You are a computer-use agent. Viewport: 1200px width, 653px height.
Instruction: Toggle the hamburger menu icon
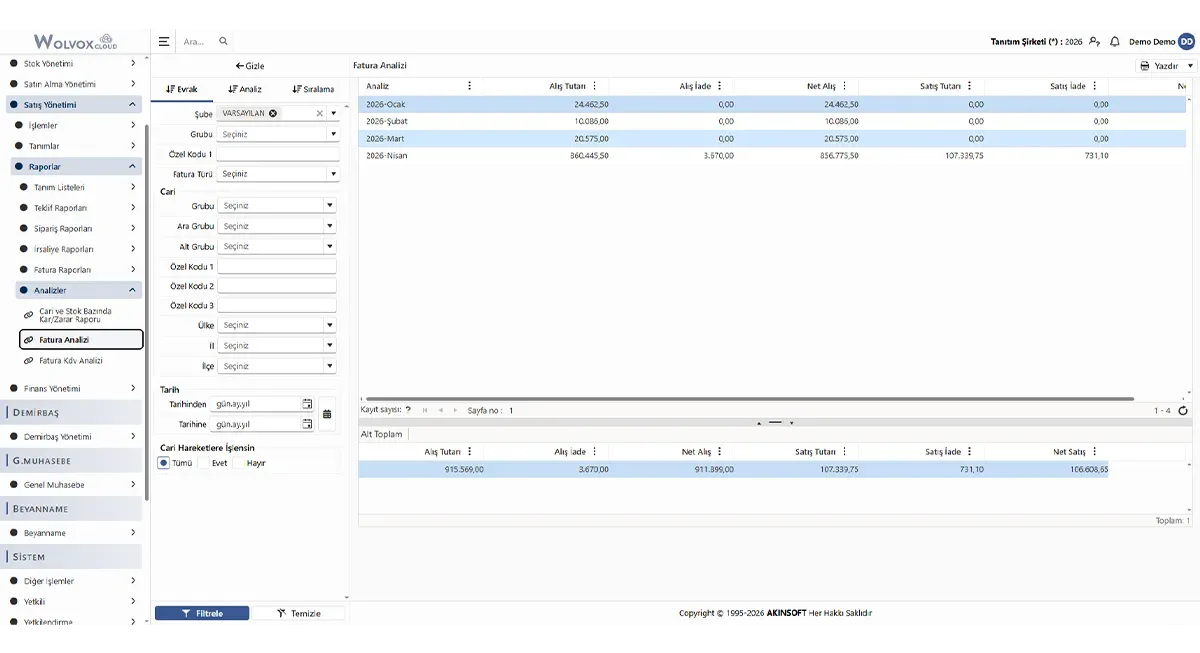164,41
